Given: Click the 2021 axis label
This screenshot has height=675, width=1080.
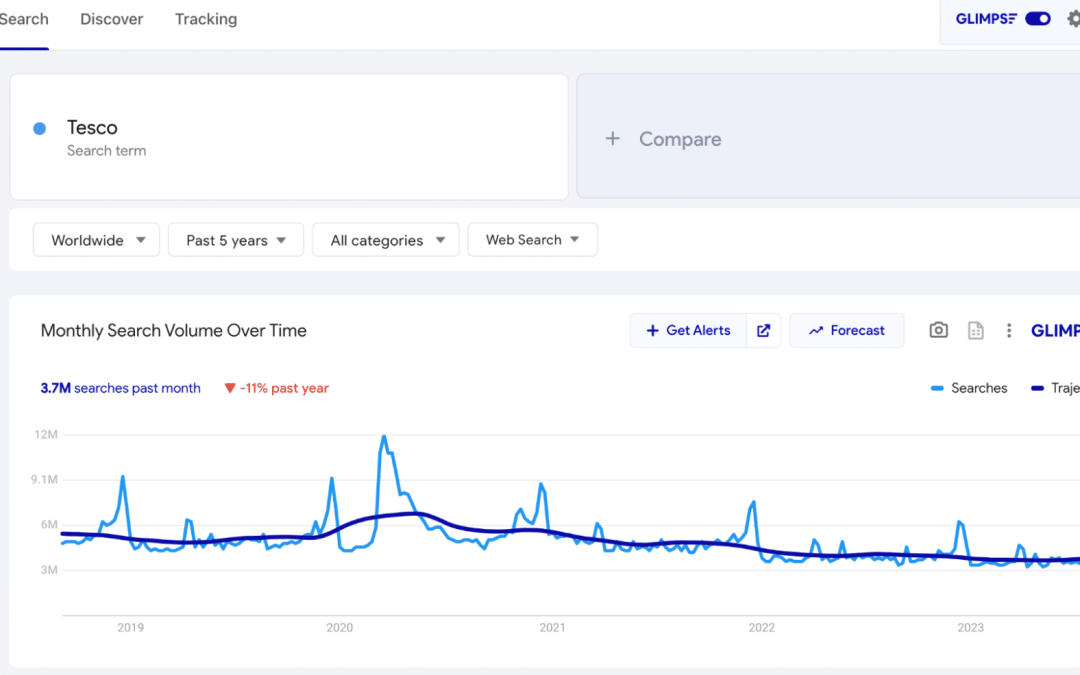Looking at the screenshot, I should click(x=552, y=627).
